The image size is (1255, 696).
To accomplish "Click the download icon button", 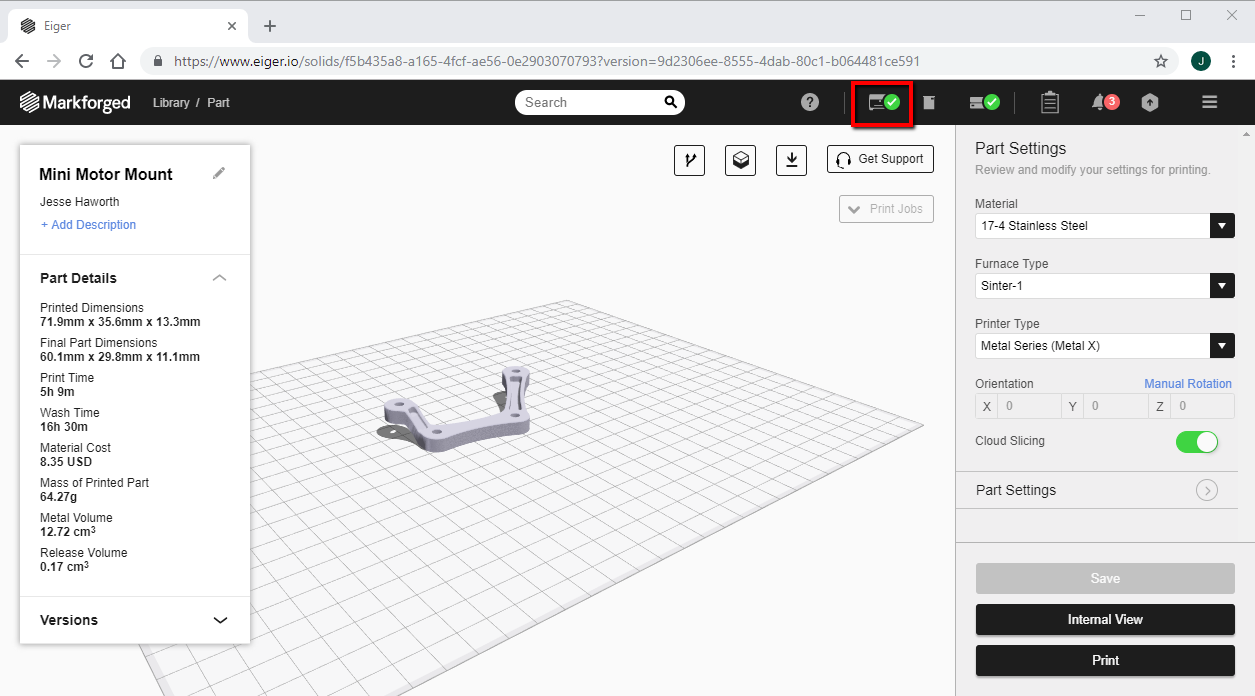I will [791, 160].
